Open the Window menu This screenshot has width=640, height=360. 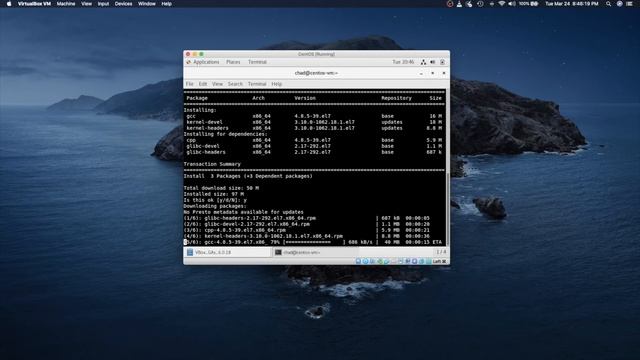coord(147,4)
